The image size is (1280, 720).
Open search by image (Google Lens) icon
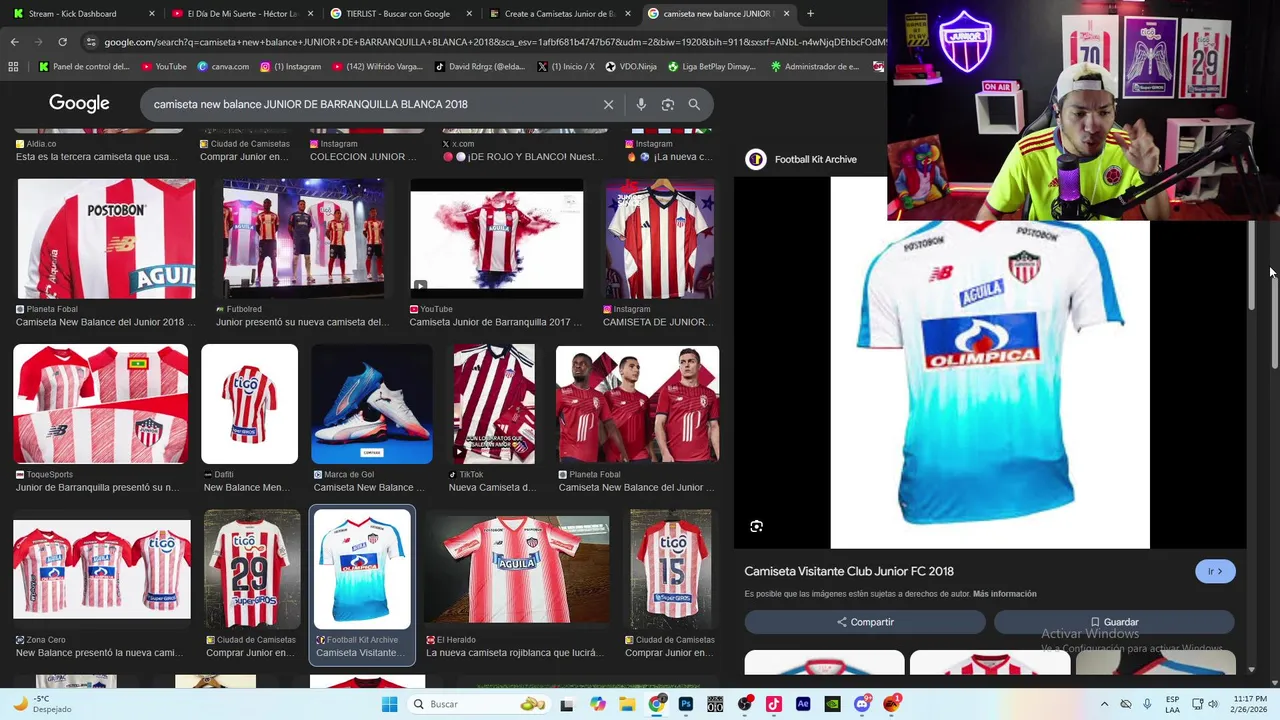(x=667, y=104)
